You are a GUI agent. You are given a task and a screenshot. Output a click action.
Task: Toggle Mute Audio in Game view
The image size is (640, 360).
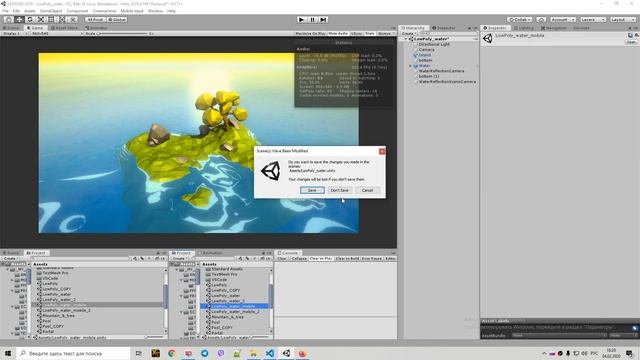click(x=338, y=33)
